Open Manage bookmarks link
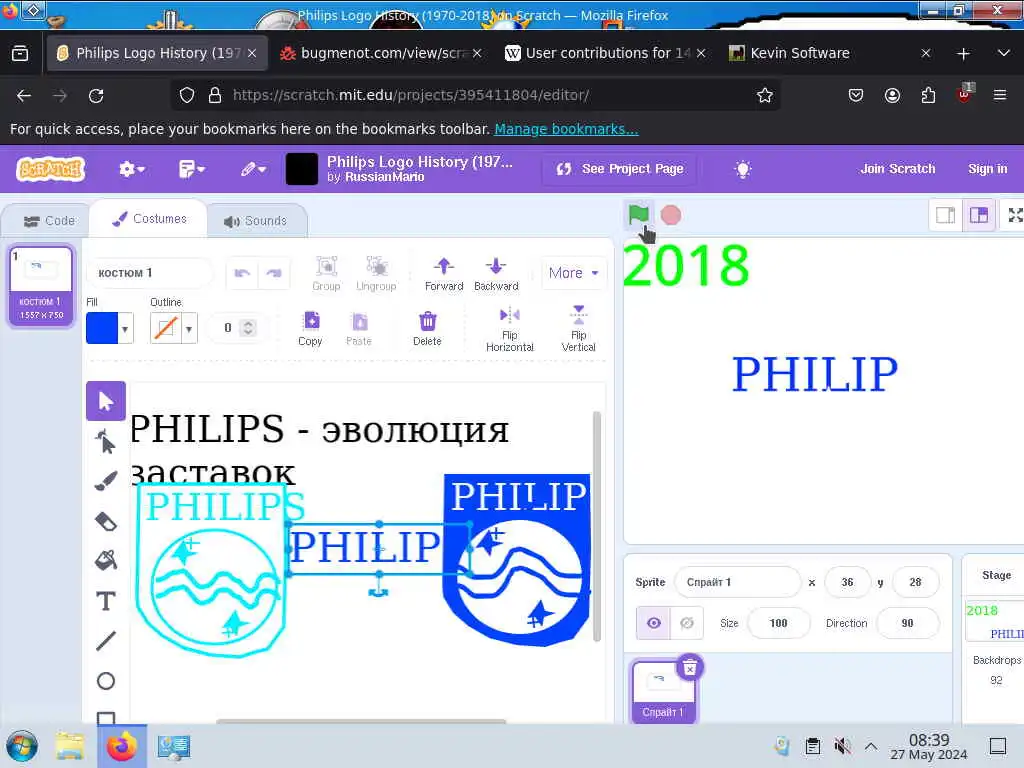This screenshot has width=1024, height=768. click(x=566, y=129)
